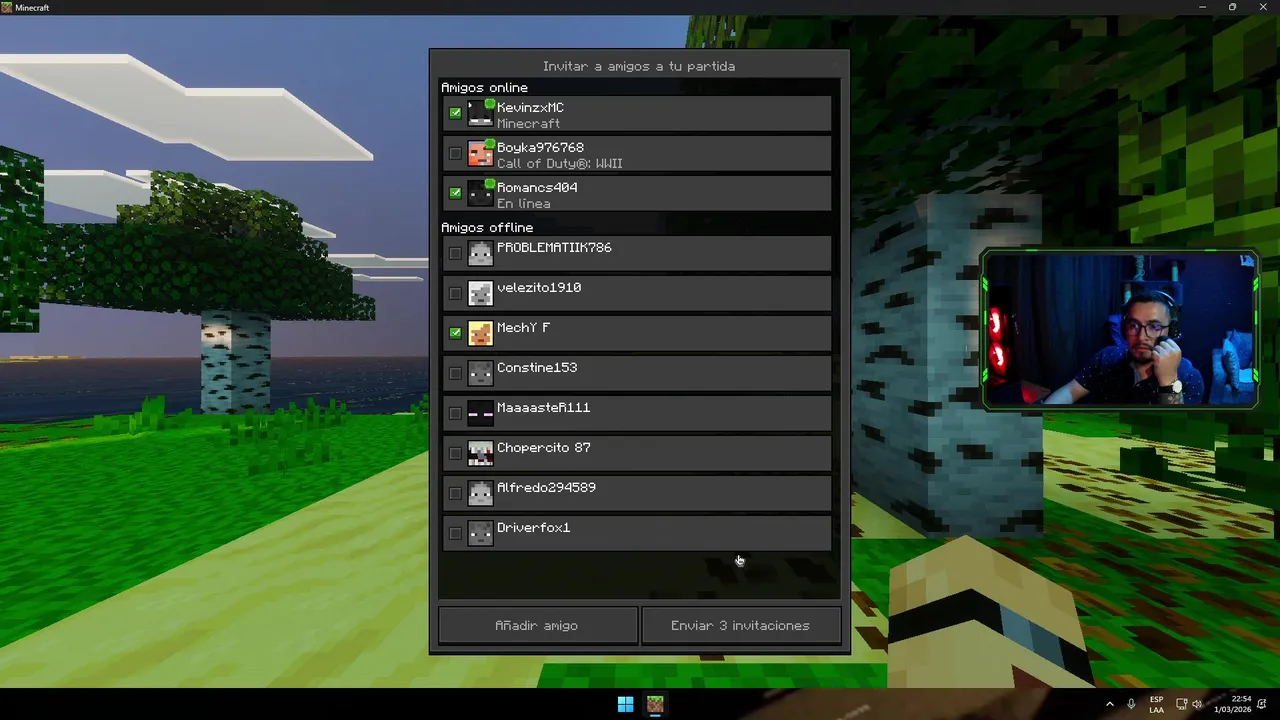1280x720 pixels.
Task: Click the Chopercito 87 friend name
Action: 544,448
